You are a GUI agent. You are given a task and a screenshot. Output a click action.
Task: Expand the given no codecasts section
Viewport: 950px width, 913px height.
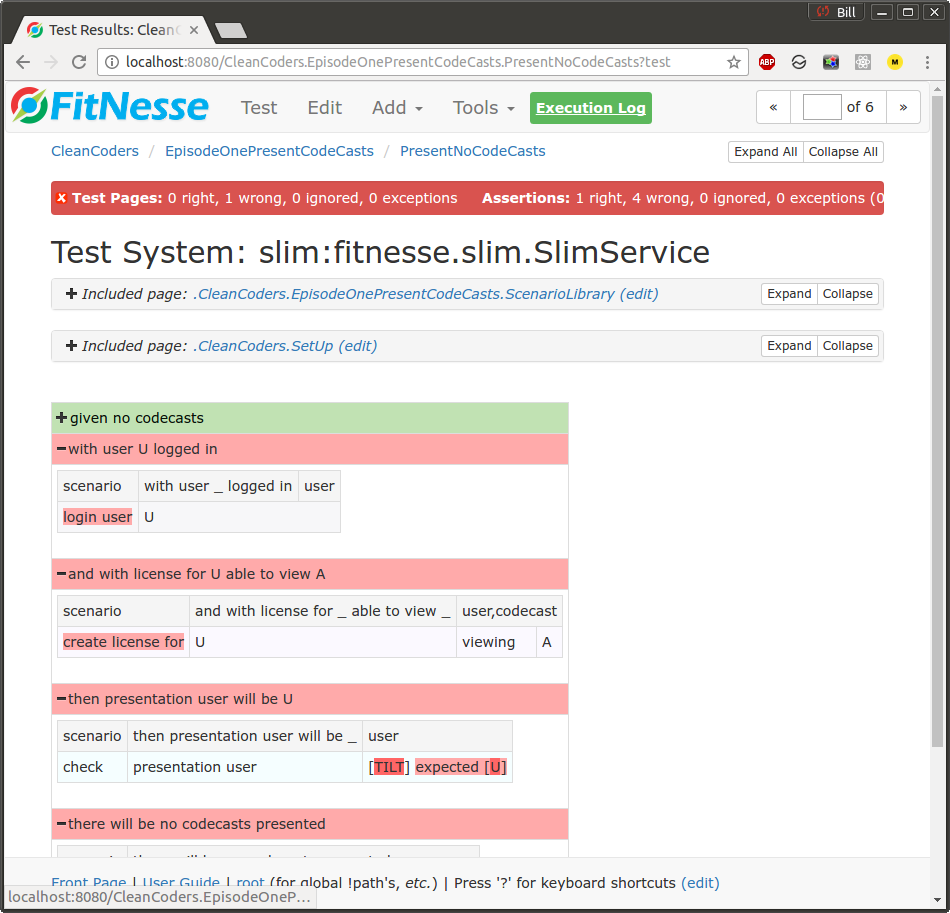pyautogui.click(x=62, y=417)
